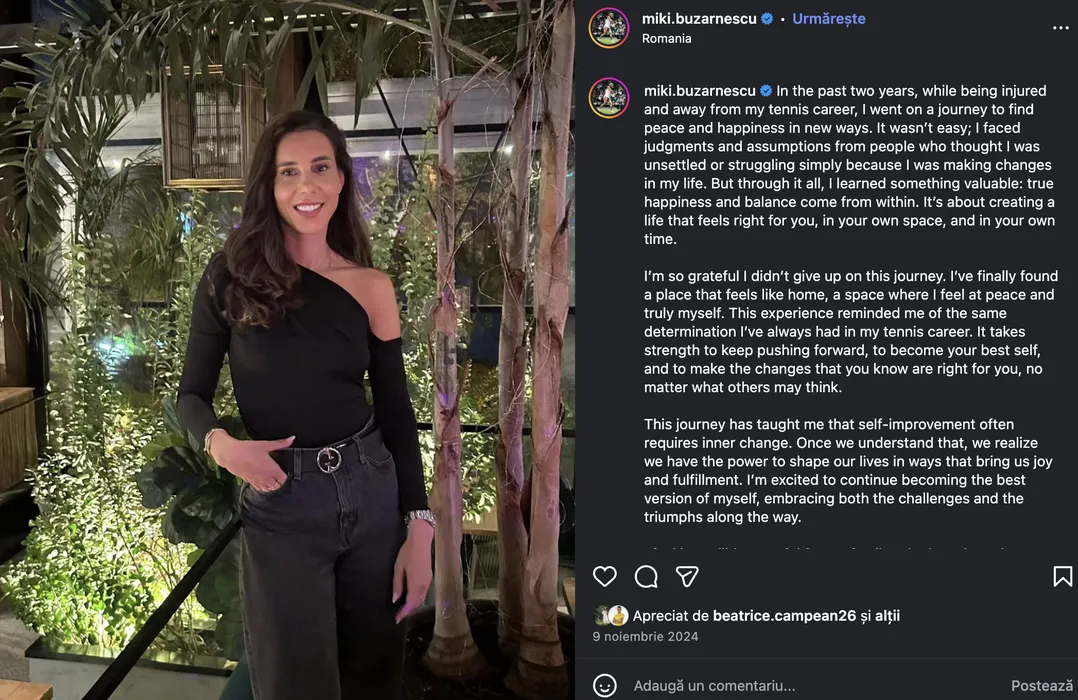The height and width of the screenshot is (700, 1078).
Task: Share post via paper plane icon
Action: 687,576
